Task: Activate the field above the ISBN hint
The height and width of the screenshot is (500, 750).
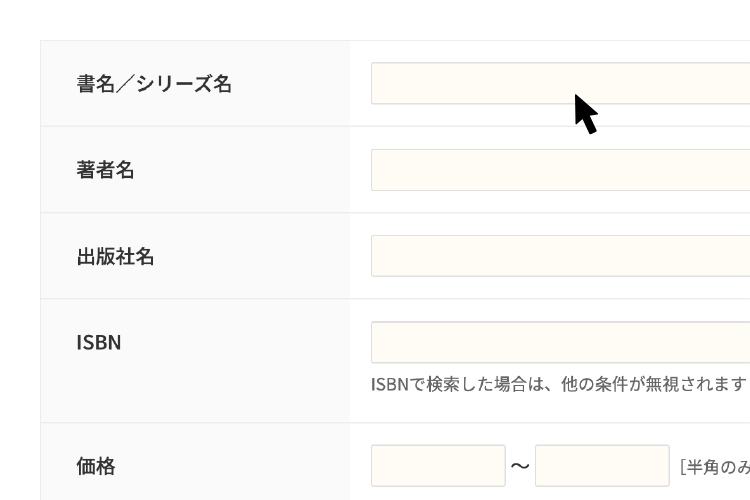Action: 560,342
